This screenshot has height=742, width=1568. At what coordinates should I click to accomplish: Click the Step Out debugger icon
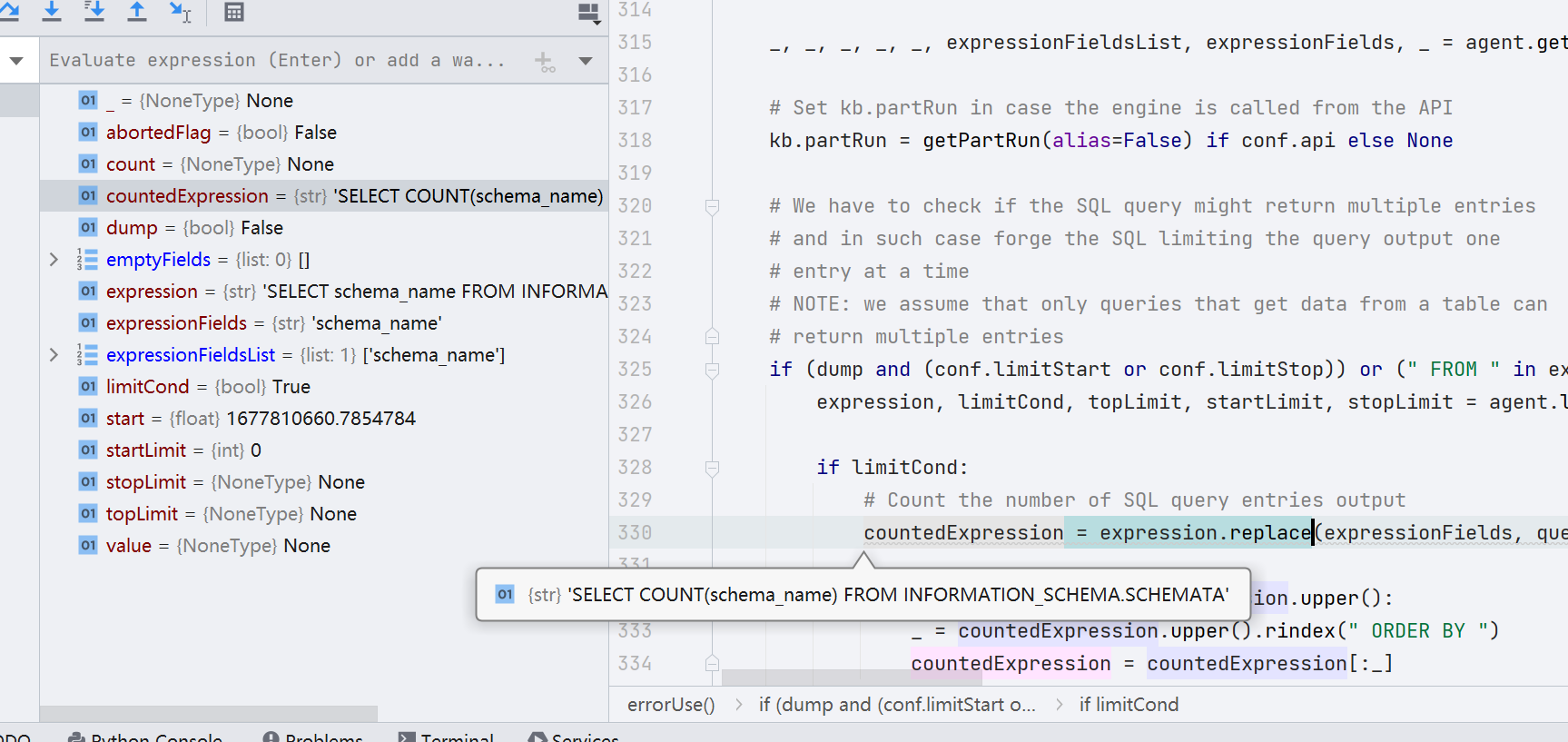coord(136,11)
